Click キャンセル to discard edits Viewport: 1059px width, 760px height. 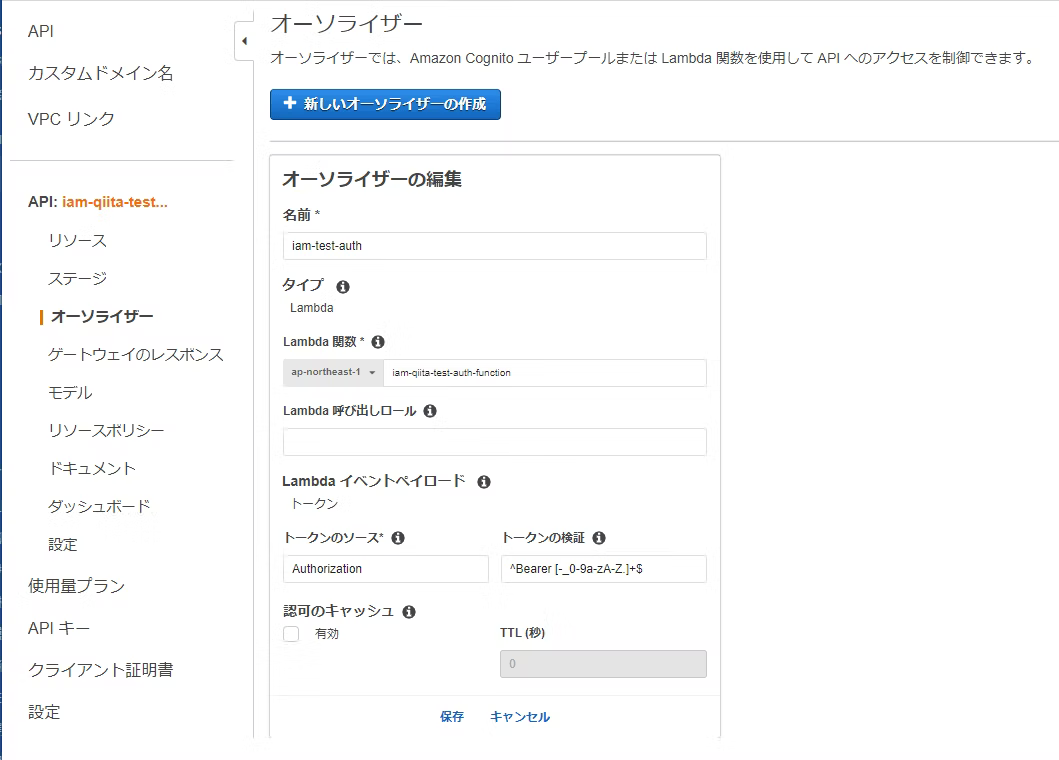(519, 717)
